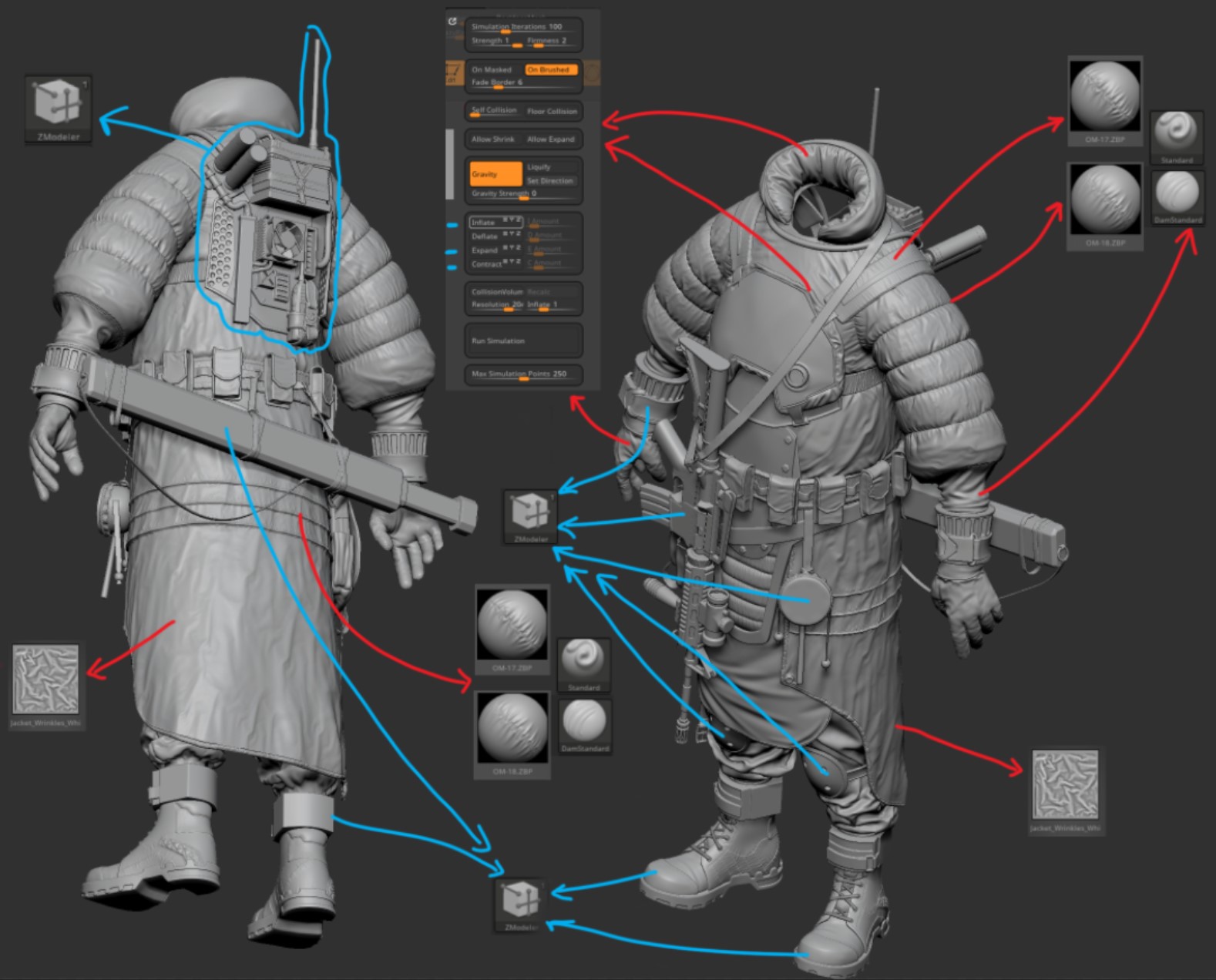Adjust the Strength slider
Screen dimensions: 1216x980
click(495, 41)
